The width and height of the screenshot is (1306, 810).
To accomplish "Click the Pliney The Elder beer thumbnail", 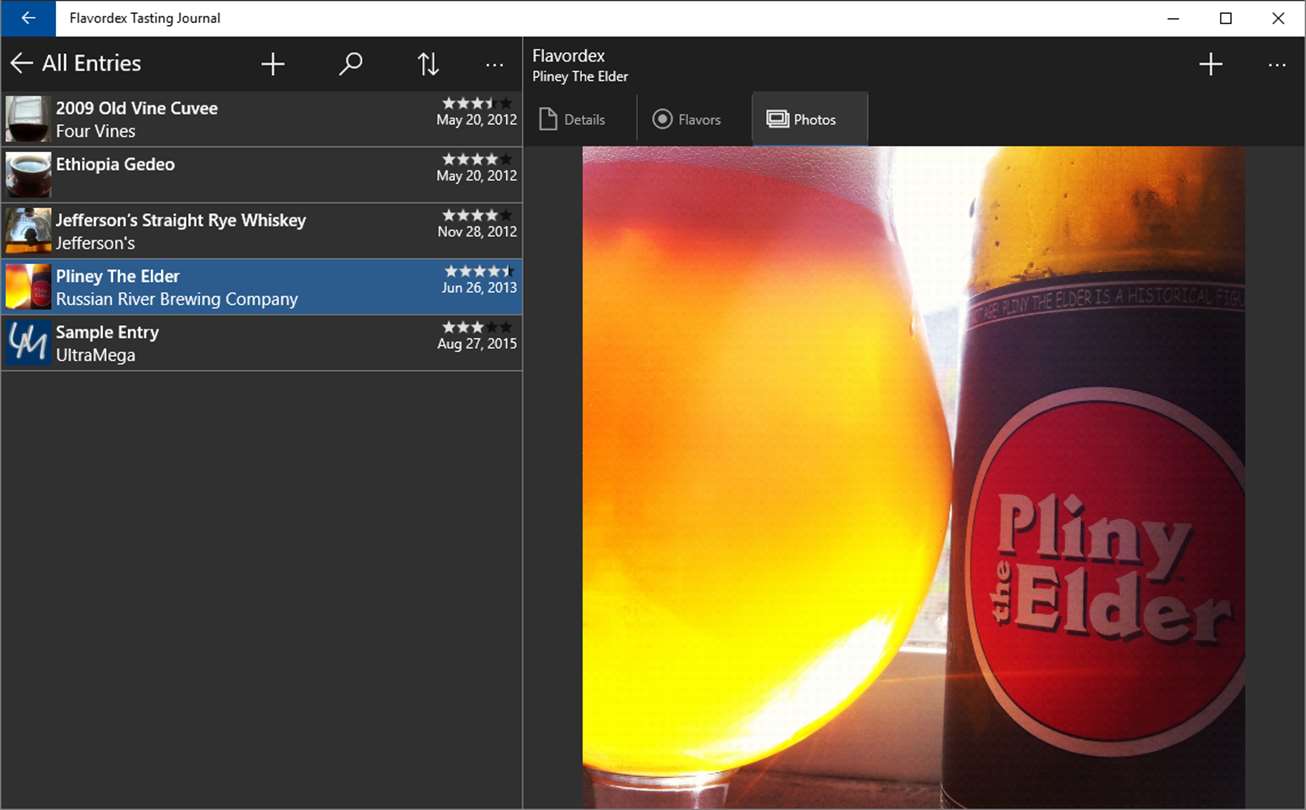I will (x=28, y=287).
